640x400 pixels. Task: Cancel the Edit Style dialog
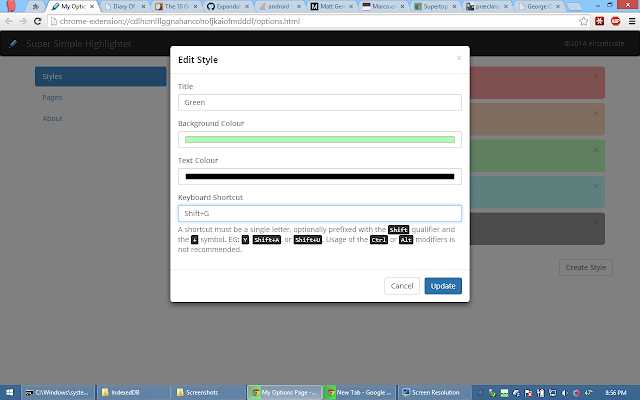[402, 286]
